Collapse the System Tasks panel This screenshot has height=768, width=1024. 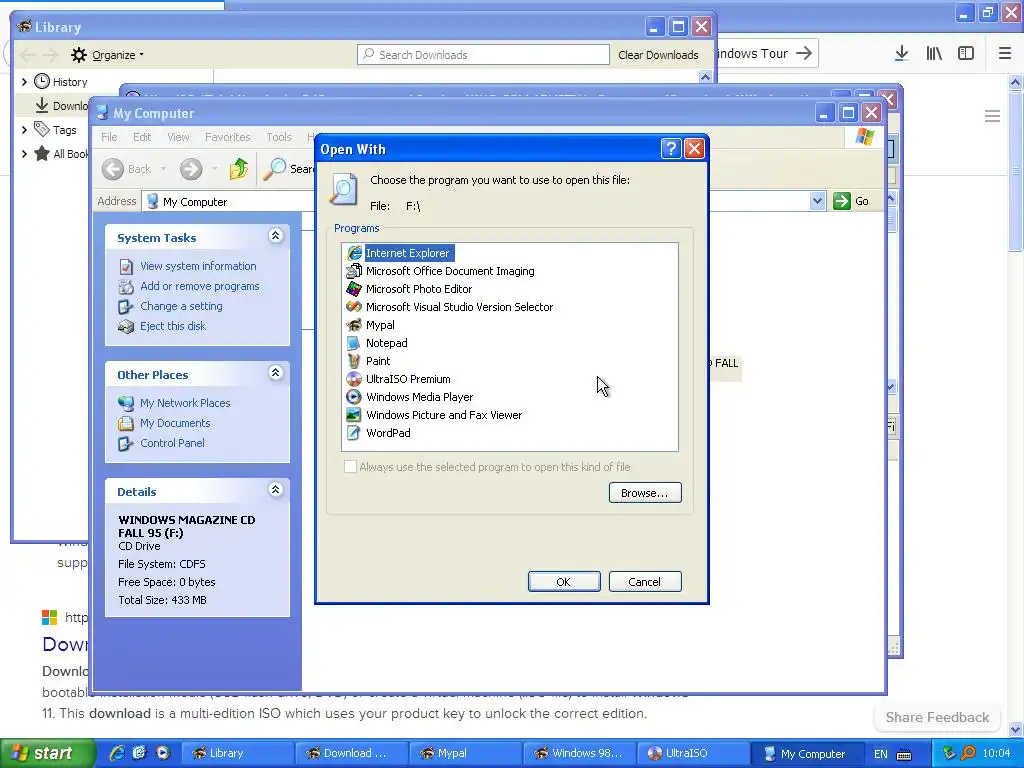tap(276, 236)
